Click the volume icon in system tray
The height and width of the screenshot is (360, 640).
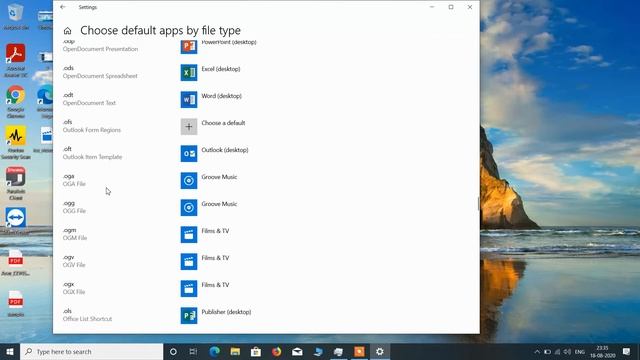click(x=567, y=351)
